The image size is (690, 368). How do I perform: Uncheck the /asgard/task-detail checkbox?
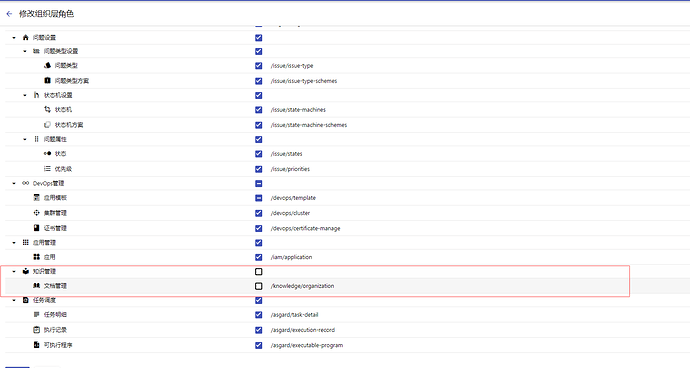point(259,315)
